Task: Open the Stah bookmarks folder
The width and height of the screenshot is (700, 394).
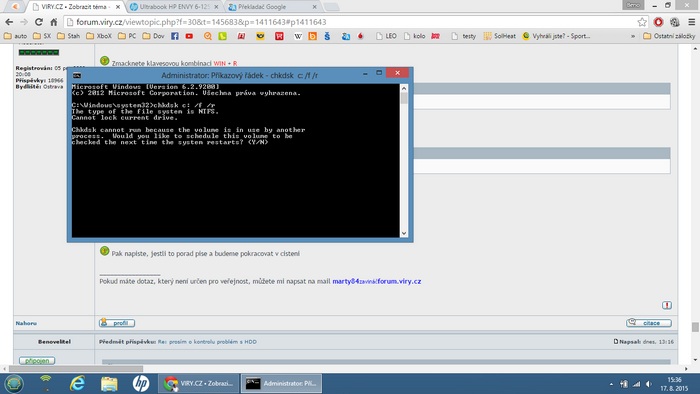Action: click(x=69, y=36)
